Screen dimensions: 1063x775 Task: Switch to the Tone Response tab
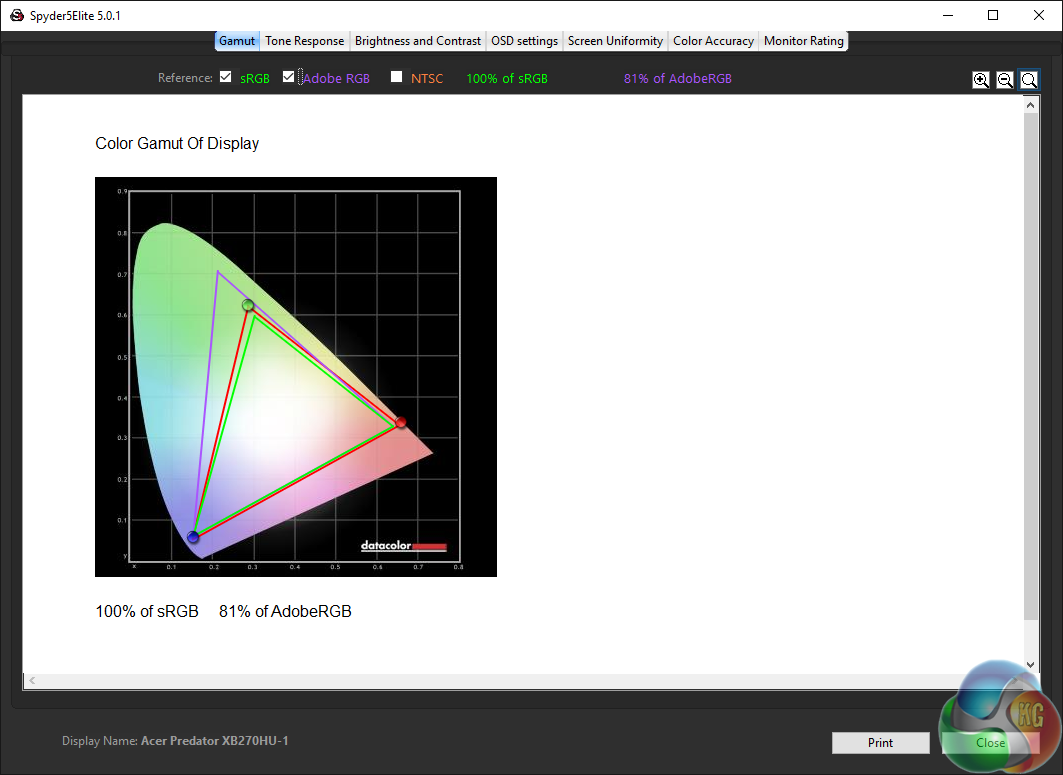(305, 41)
